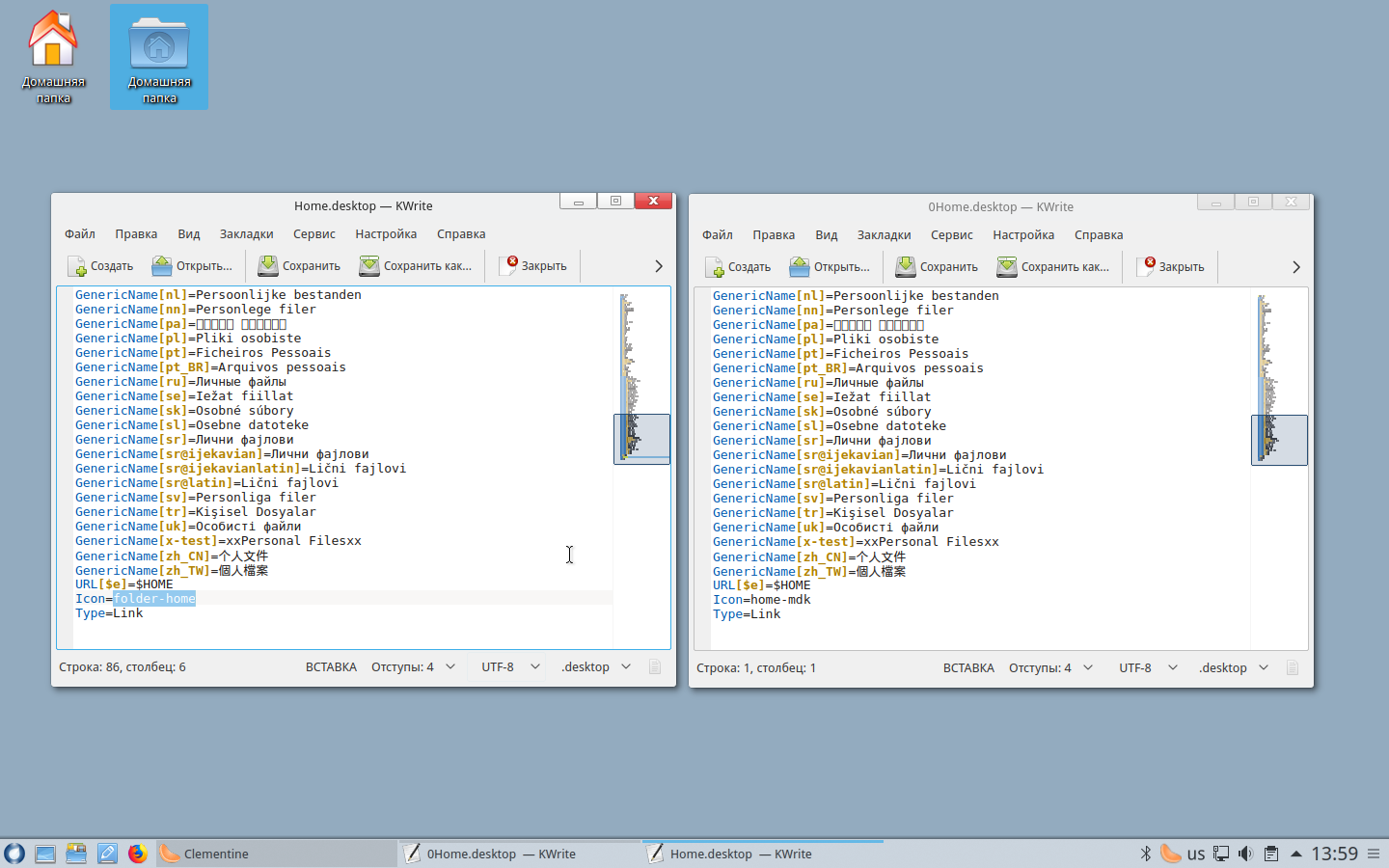Open Закладки menu in Home.desktop window
Screen dimensions: 1389x868
point(246,234)
